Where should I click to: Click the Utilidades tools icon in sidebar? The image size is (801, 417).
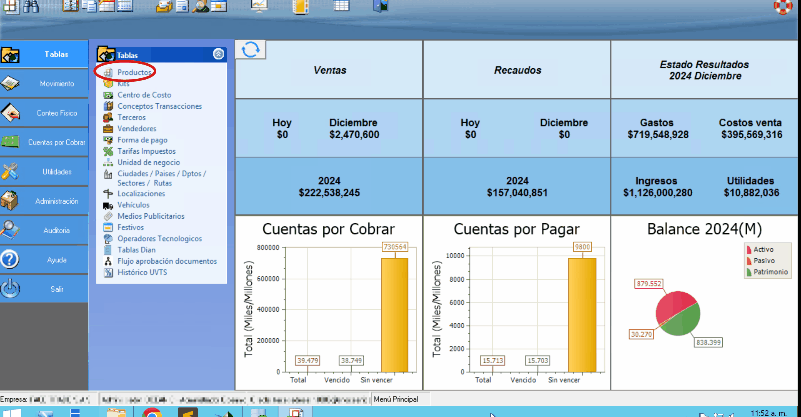10,171
